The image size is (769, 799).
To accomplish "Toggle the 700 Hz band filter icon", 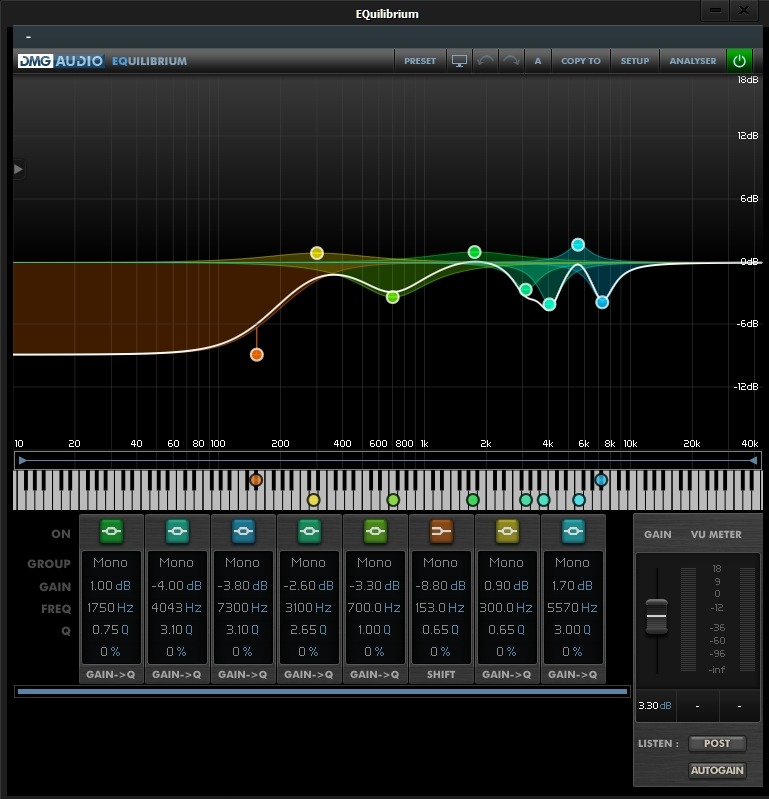I will point(375,531).
